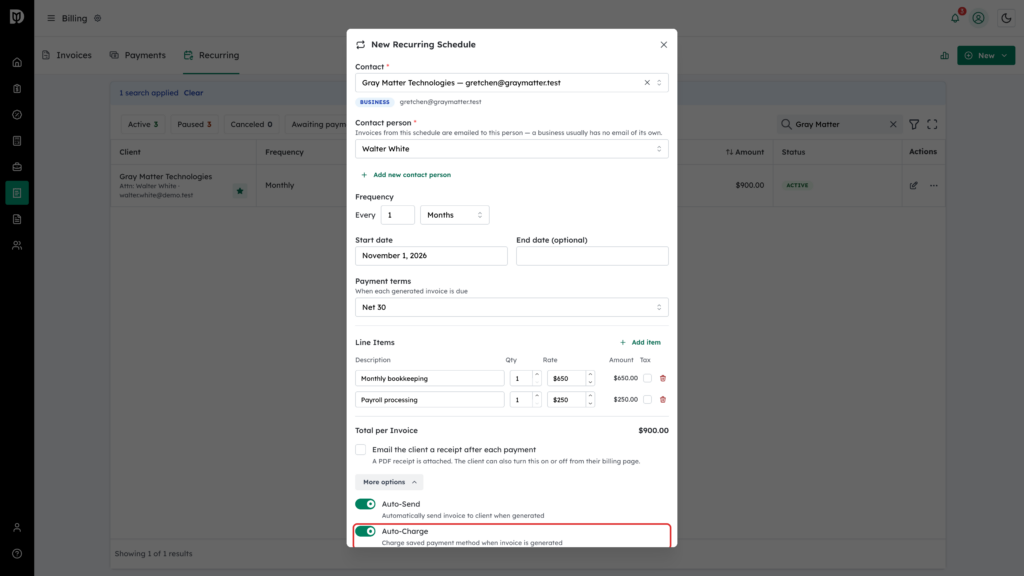Click the app logo in top-left corner
This screenshot has height=576, width=1024.
17,16
